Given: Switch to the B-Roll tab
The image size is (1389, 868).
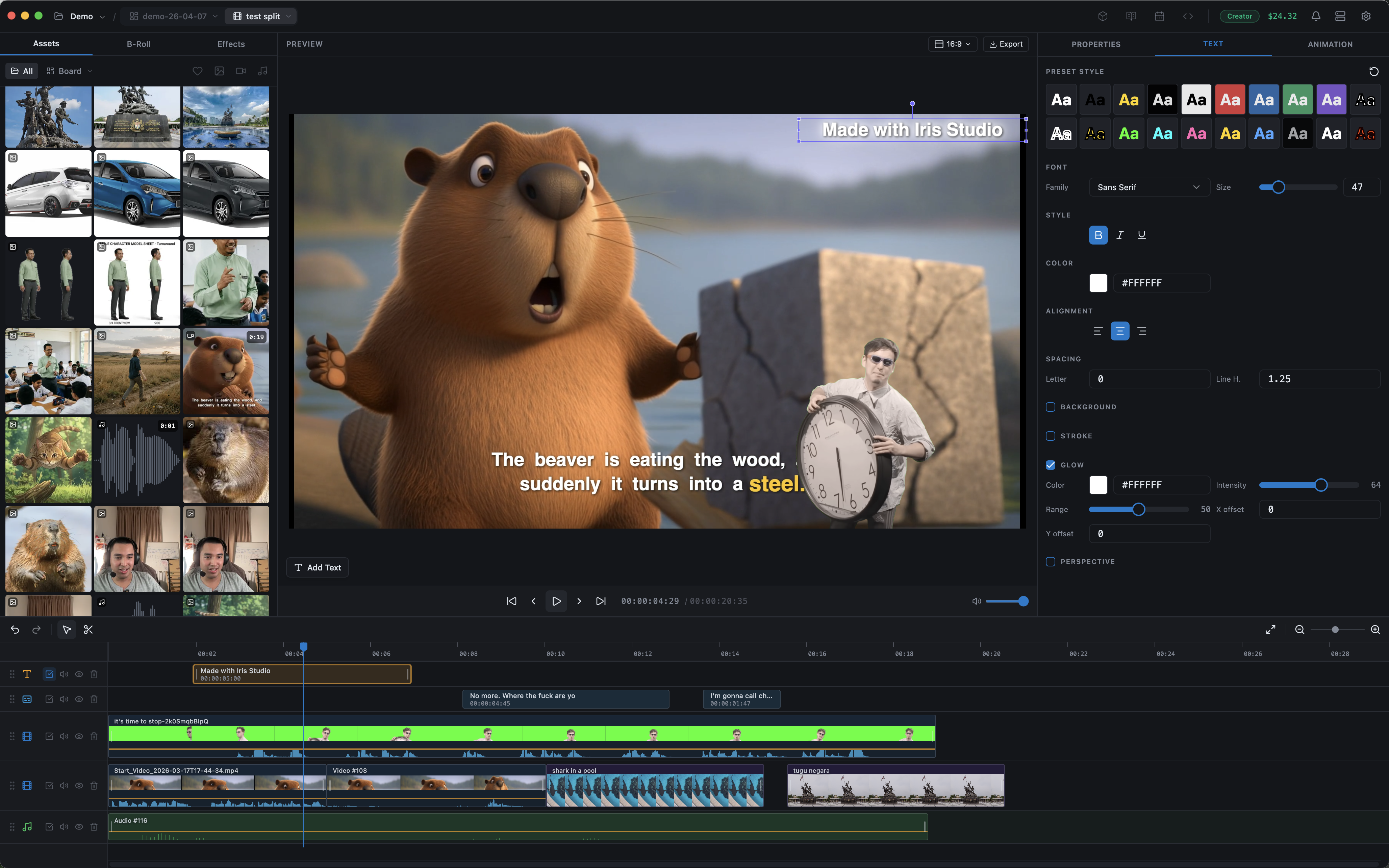Looking at the screenshot, I should coord(138,44).
